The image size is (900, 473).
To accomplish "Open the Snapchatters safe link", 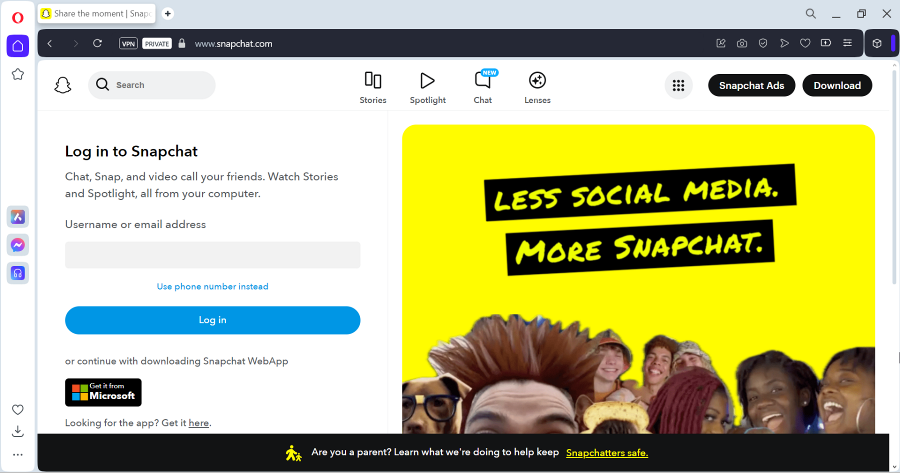I will pos(607,453).
